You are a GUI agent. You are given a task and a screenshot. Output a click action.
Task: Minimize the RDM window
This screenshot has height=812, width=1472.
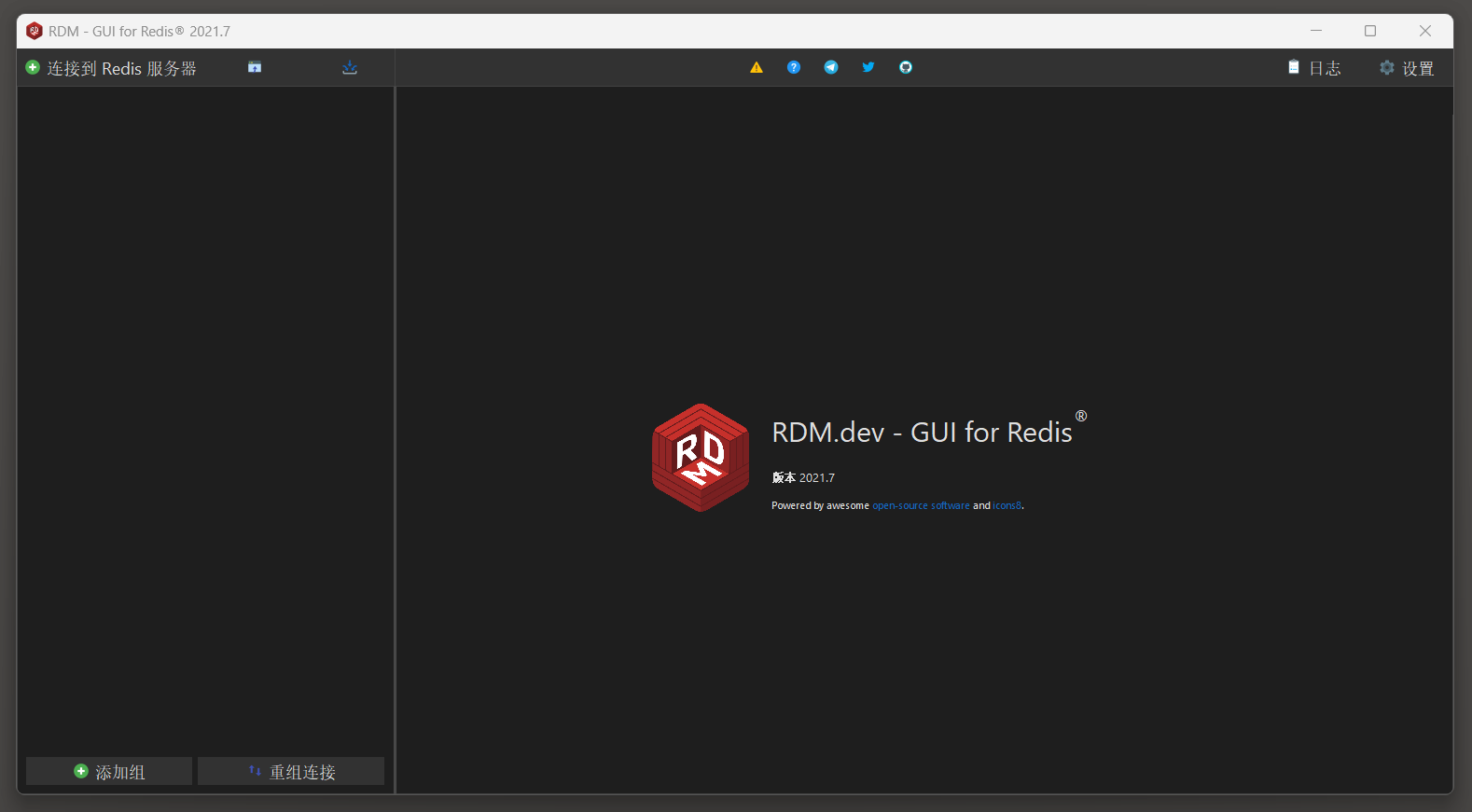point(1316,31)
